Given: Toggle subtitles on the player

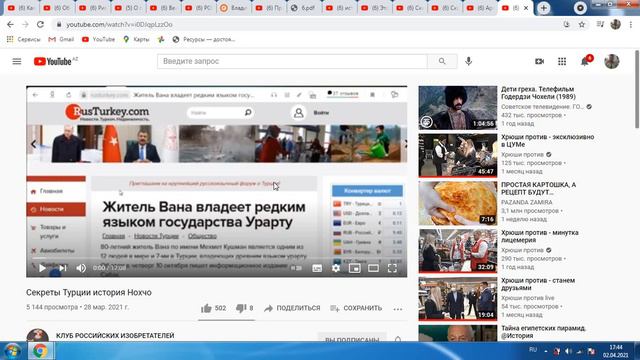Looking at the screenshot, I should [x=317, y=268].
